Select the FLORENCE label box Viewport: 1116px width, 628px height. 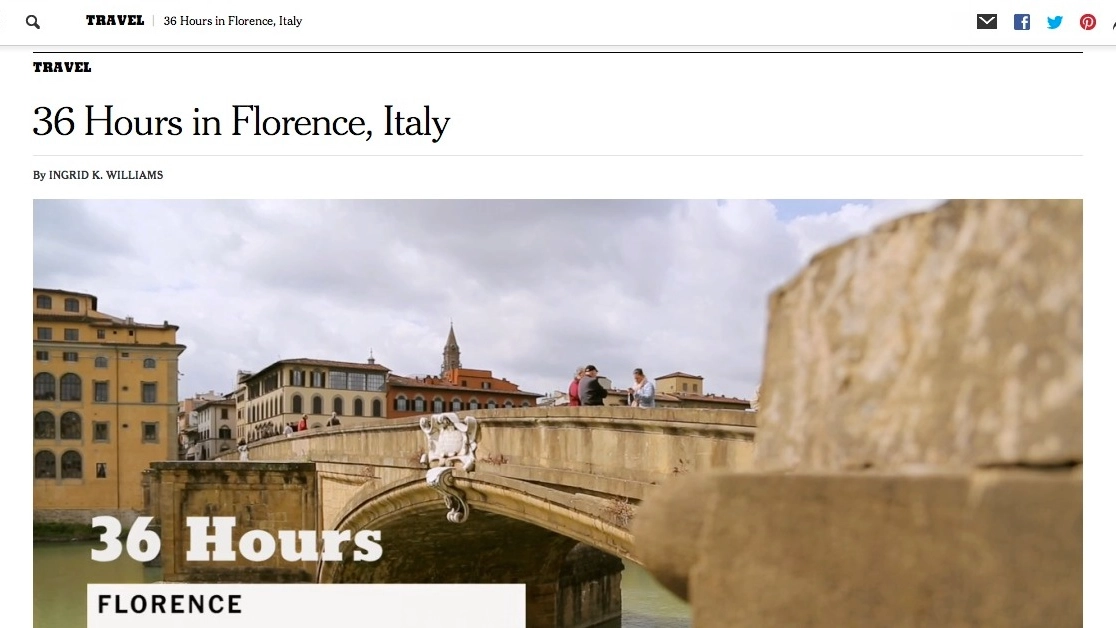306,606
